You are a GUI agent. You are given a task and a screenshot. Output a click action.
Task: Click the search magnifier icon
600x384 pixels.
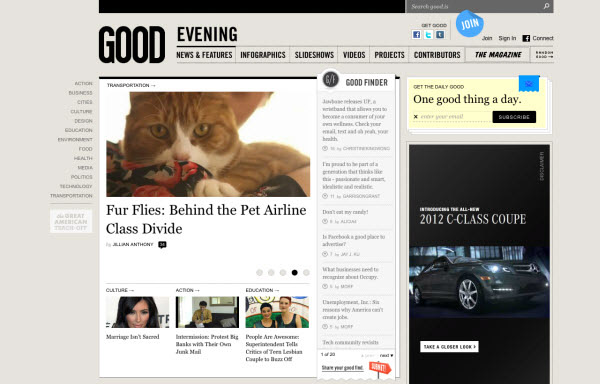(546, 6)
